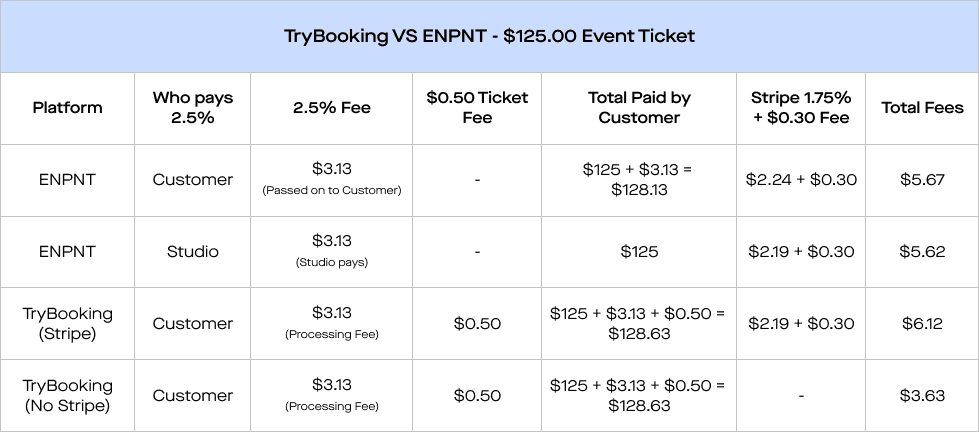Click the table title about $125.00 Event Ticket
Screen dimensions: 979x432
click(x=489, y=36)
